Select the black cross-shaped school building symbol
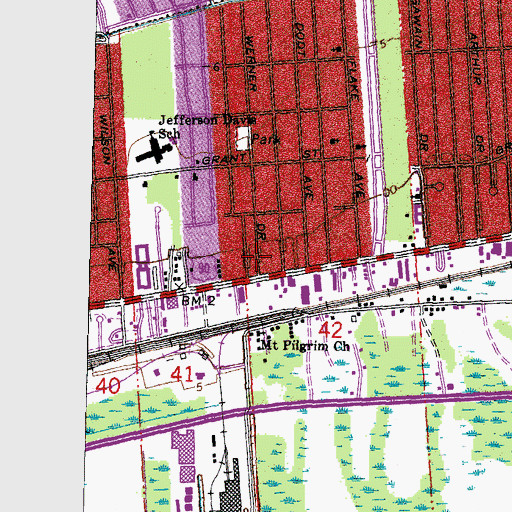This screenshot has height=512, width=512. [154, 150]
